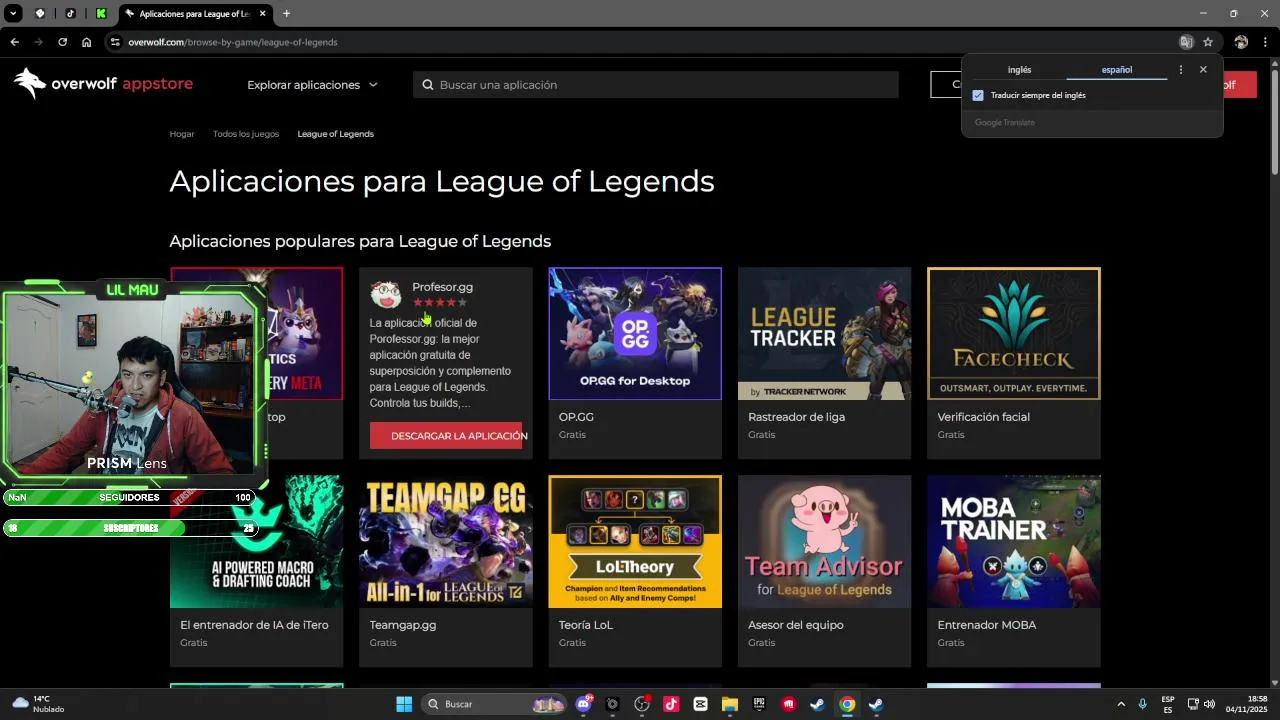Click the search magnifier icon in Overwolf

tap(428, 85)
